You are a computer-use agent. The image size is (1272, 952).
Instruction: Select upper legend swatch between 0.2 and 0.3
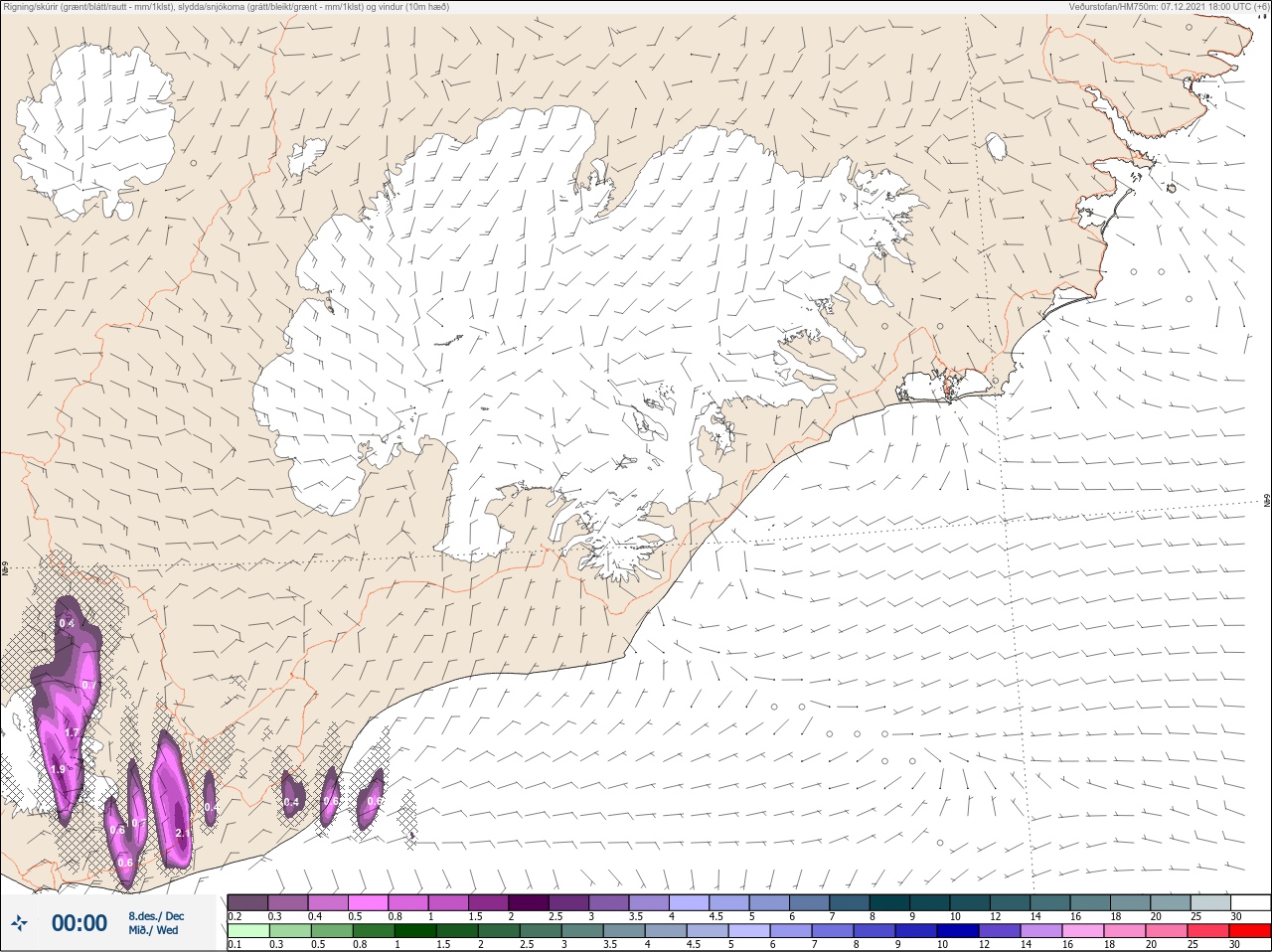247,902
